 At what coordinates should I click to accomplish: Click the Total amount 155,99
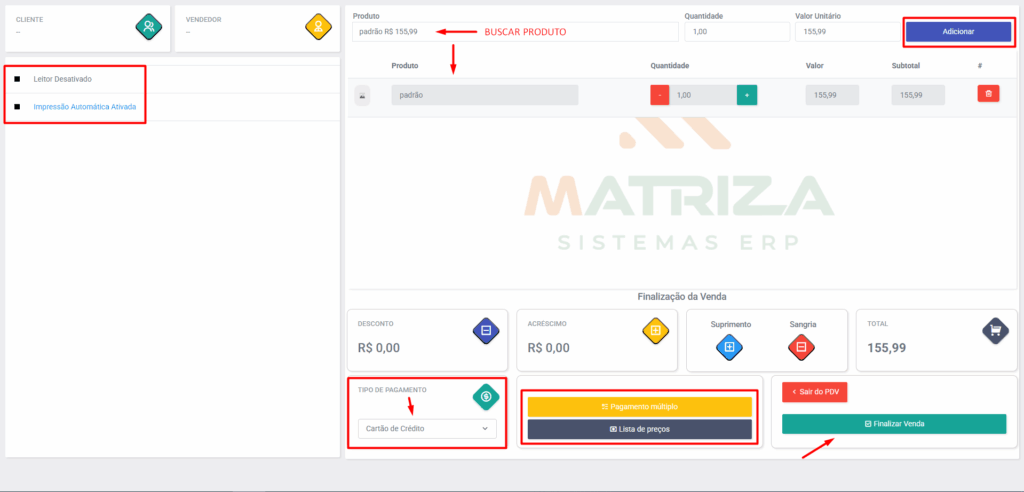pyautogui.click(x=887, y=348)
